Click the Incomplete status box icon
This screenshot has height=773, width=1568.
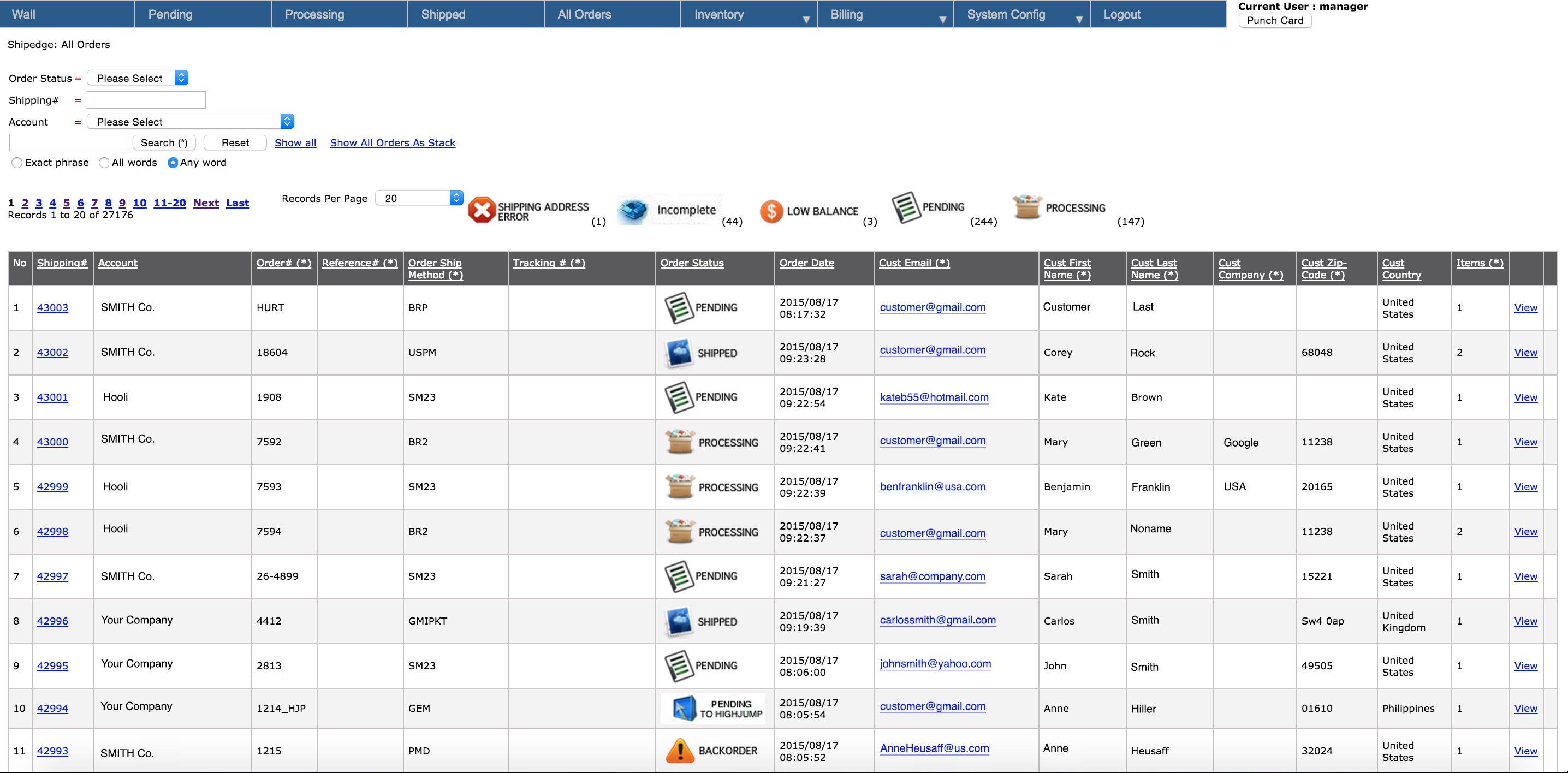[x=634, y=211]
